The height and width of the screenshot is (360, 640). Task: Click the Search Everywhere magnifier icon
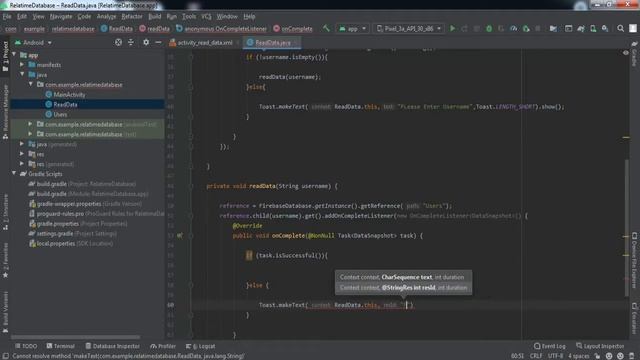click(620, 29)
